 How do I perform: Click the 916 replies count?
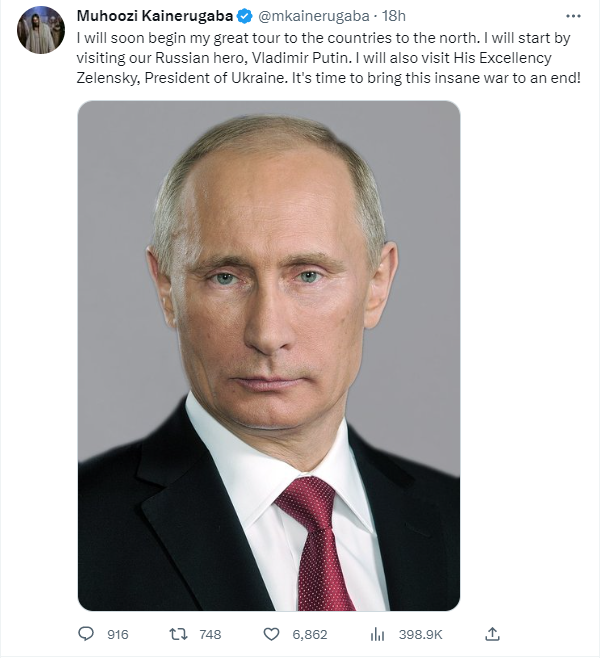pos(118,634)
